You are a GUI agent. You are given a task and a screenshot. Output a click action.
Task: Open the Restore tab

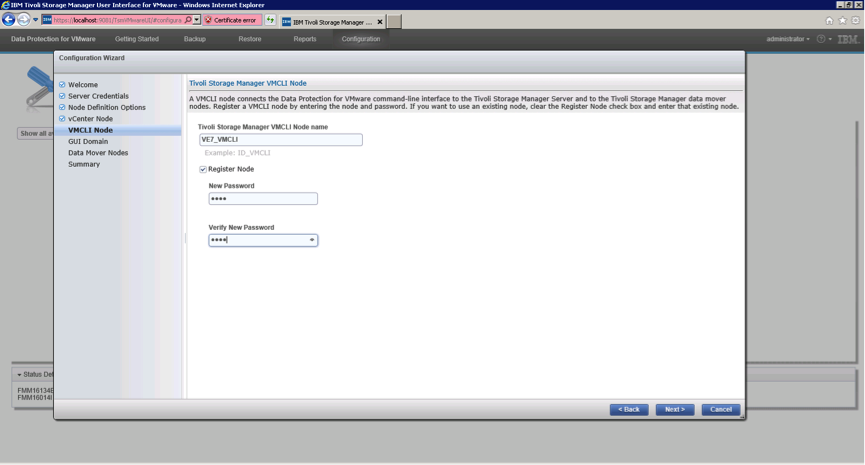pos(250,39)
